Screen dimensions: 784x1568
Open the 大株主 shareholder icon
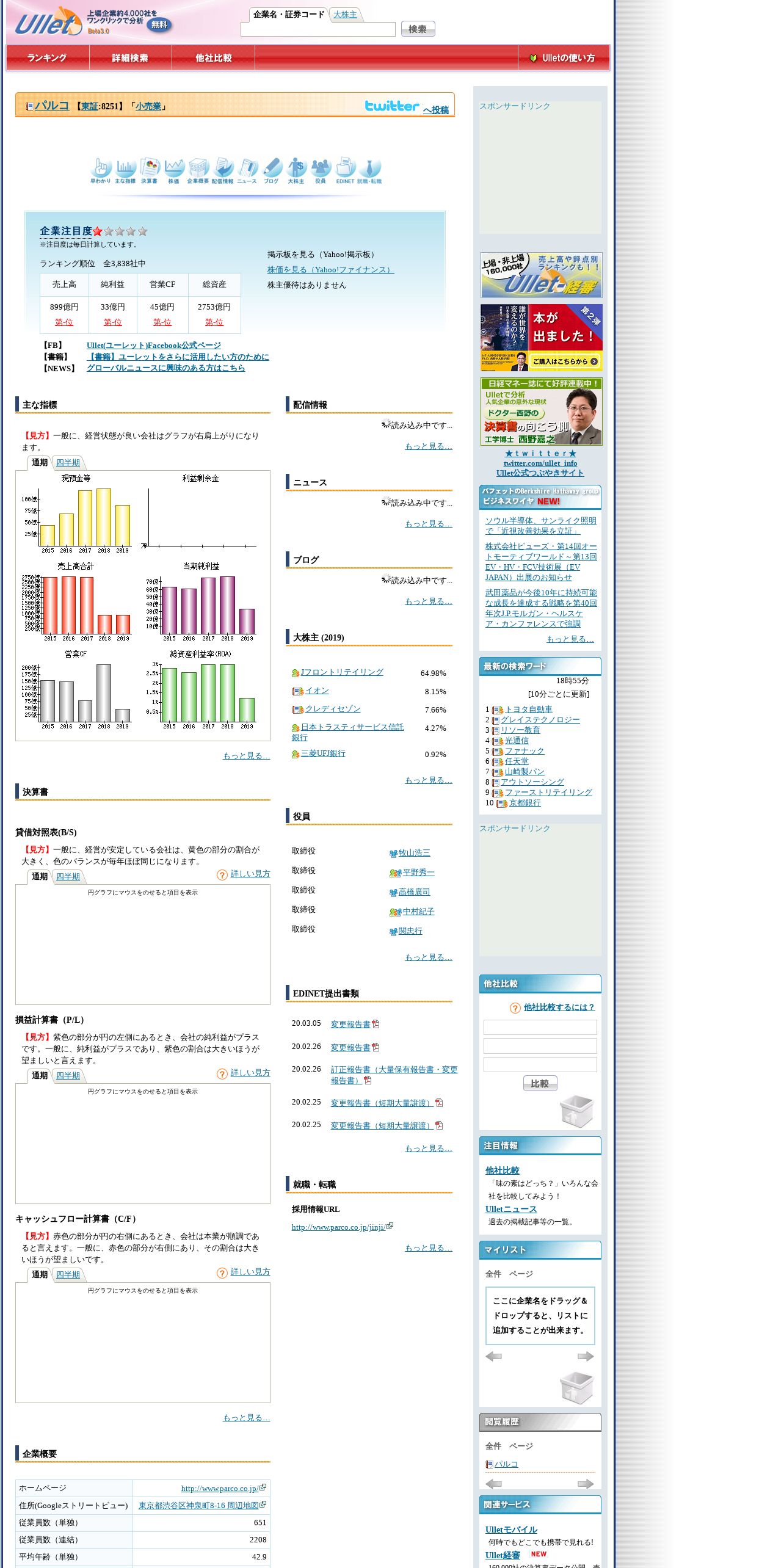296,170
